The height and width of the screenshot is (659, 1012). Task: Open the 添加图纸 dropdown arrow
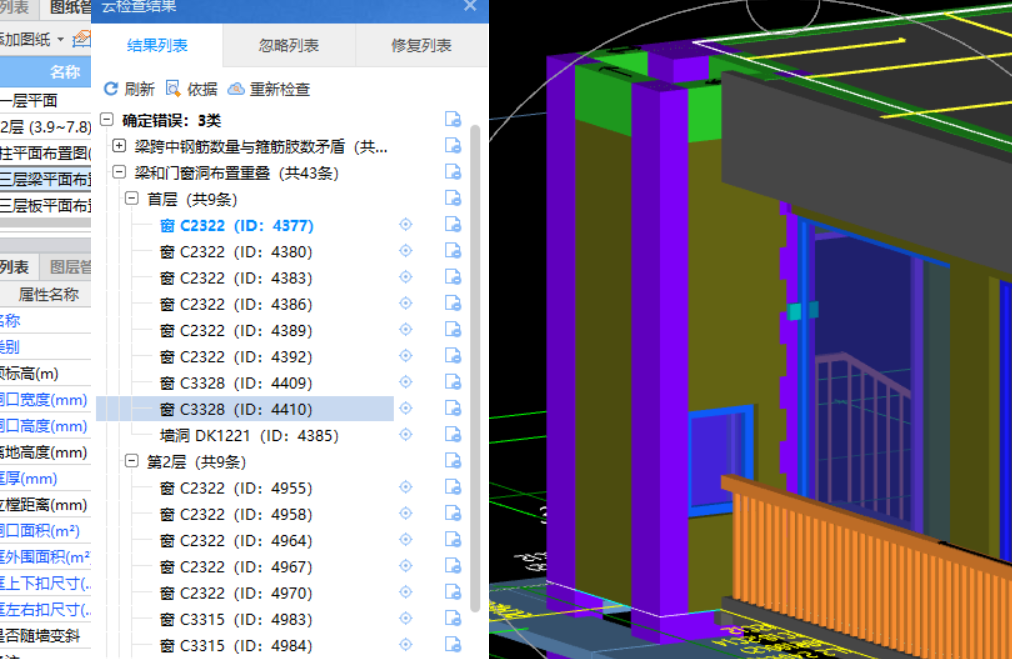pos(61,39)
